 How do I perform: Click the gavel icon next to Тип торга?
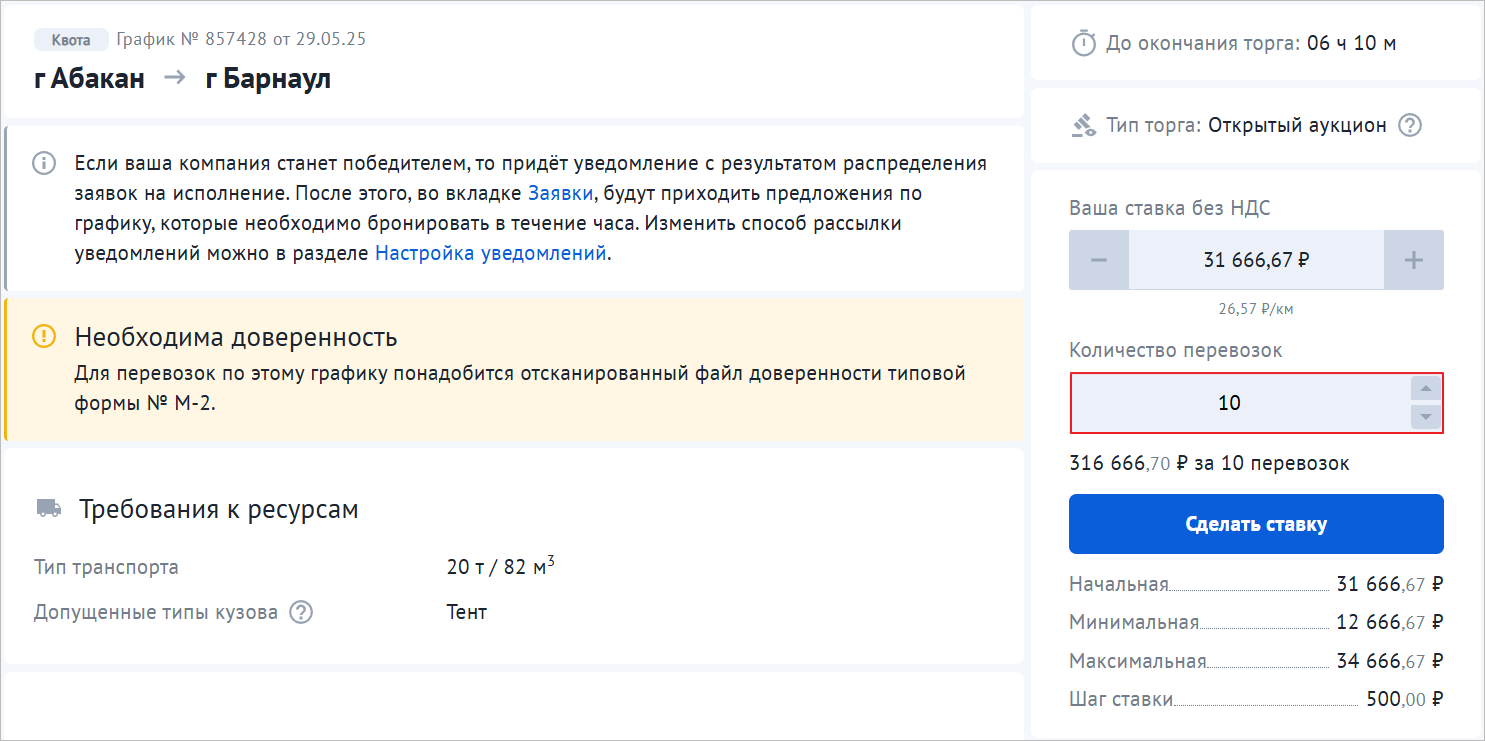click(1083, 126)
